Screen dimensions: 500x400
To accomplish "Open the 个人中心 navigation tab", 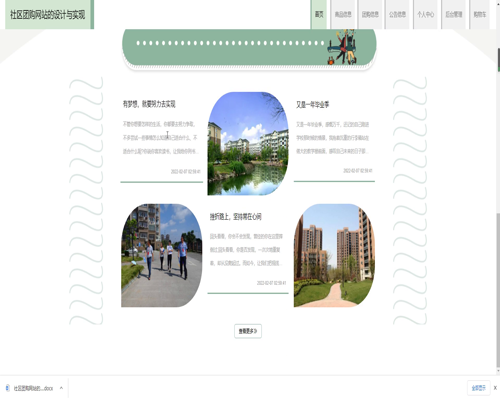I will coord(425,14).
